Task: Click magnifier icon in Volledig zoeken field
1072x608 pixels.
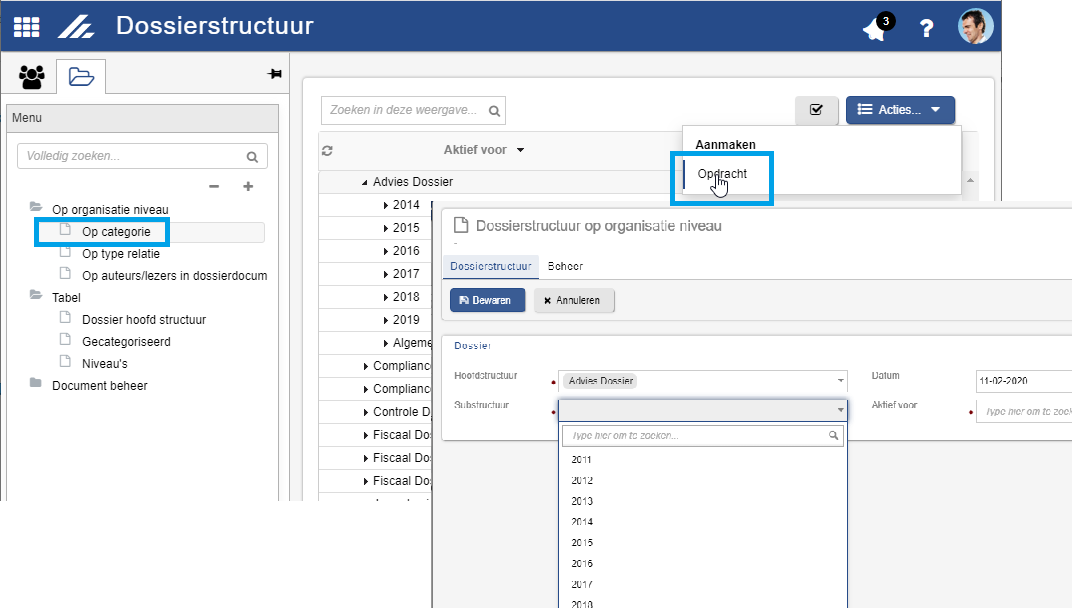Action: point(252,157)
